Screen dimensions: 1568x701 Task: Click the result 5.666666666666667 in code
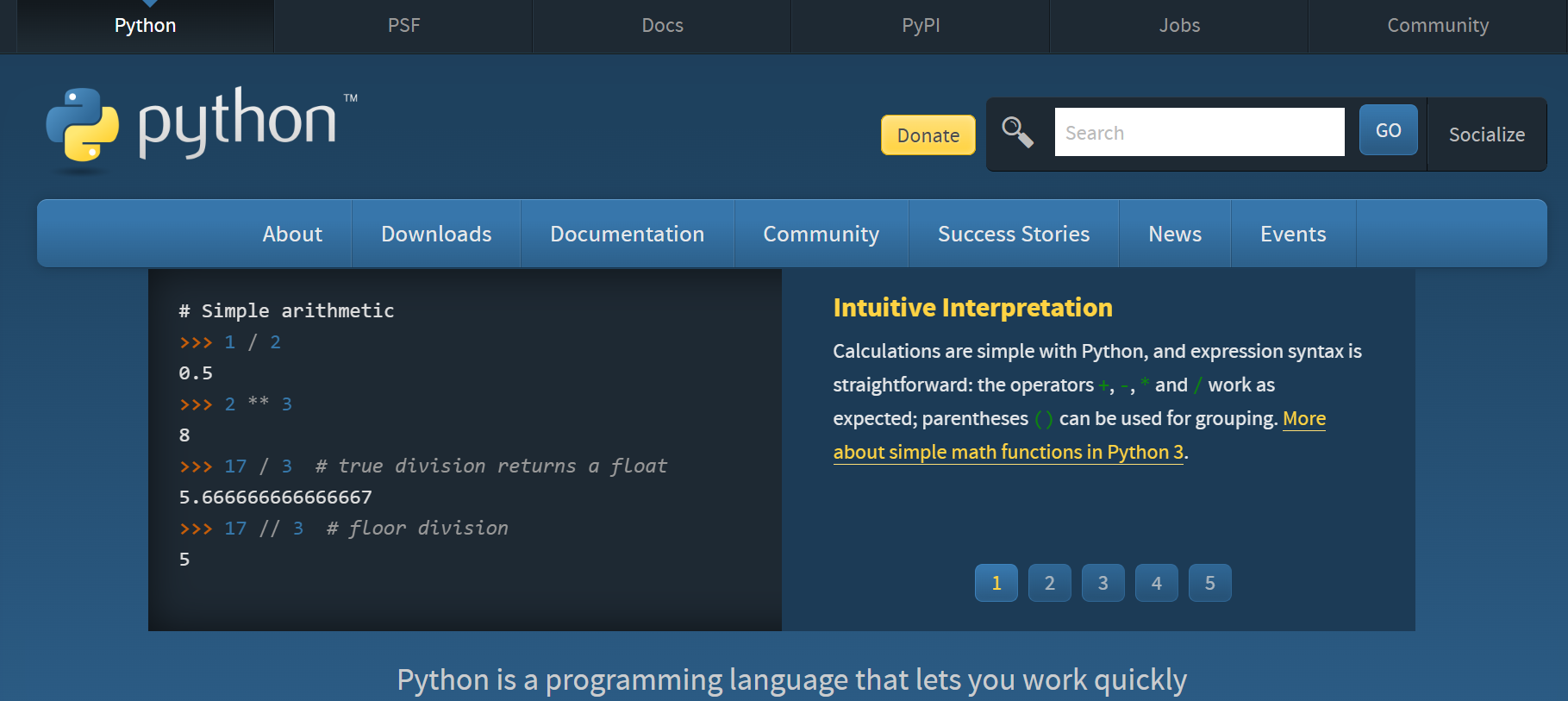tap(276, 497)
